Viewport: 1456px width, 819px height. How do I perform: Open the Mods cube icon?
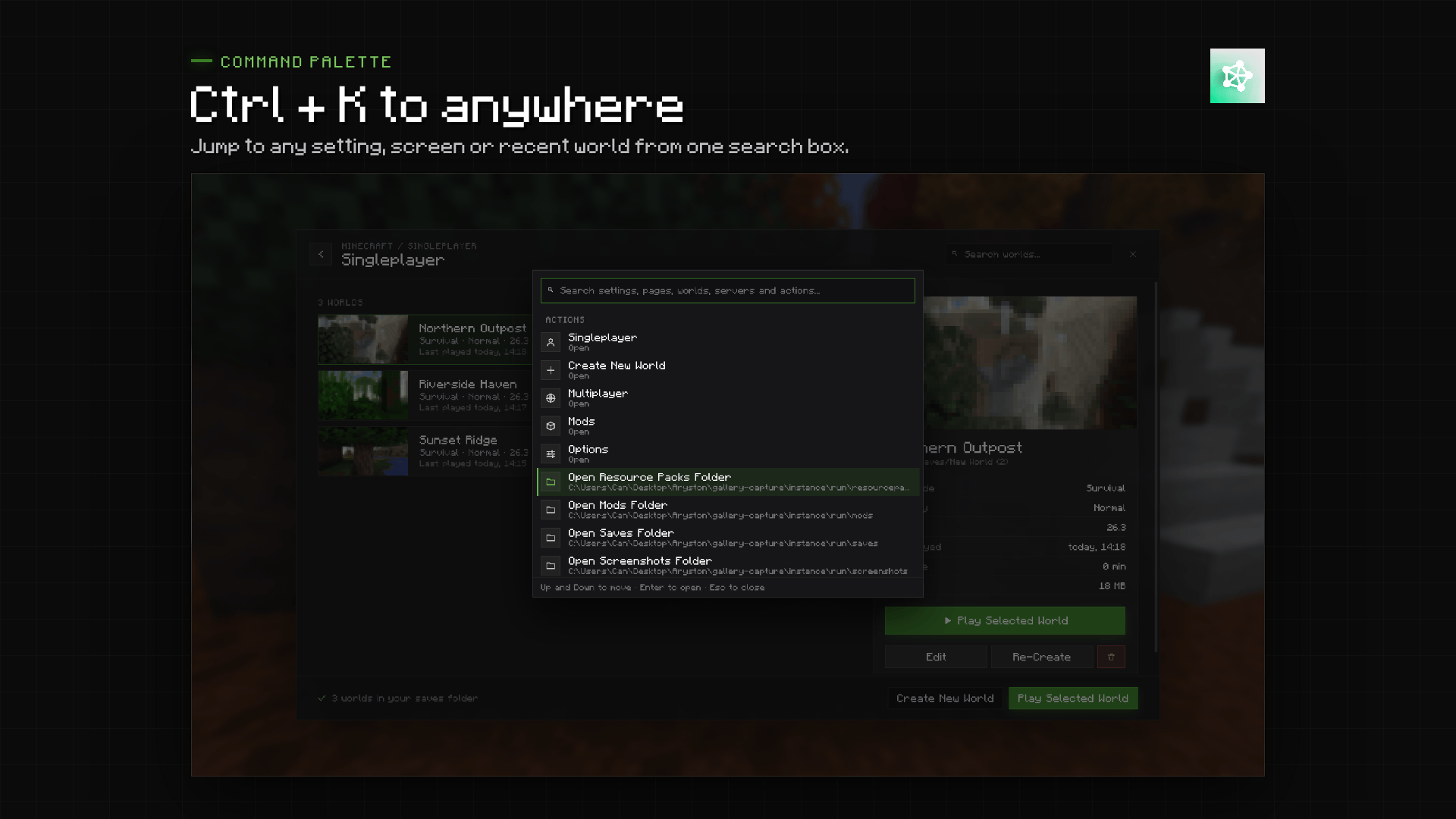[x=551, y=426]
